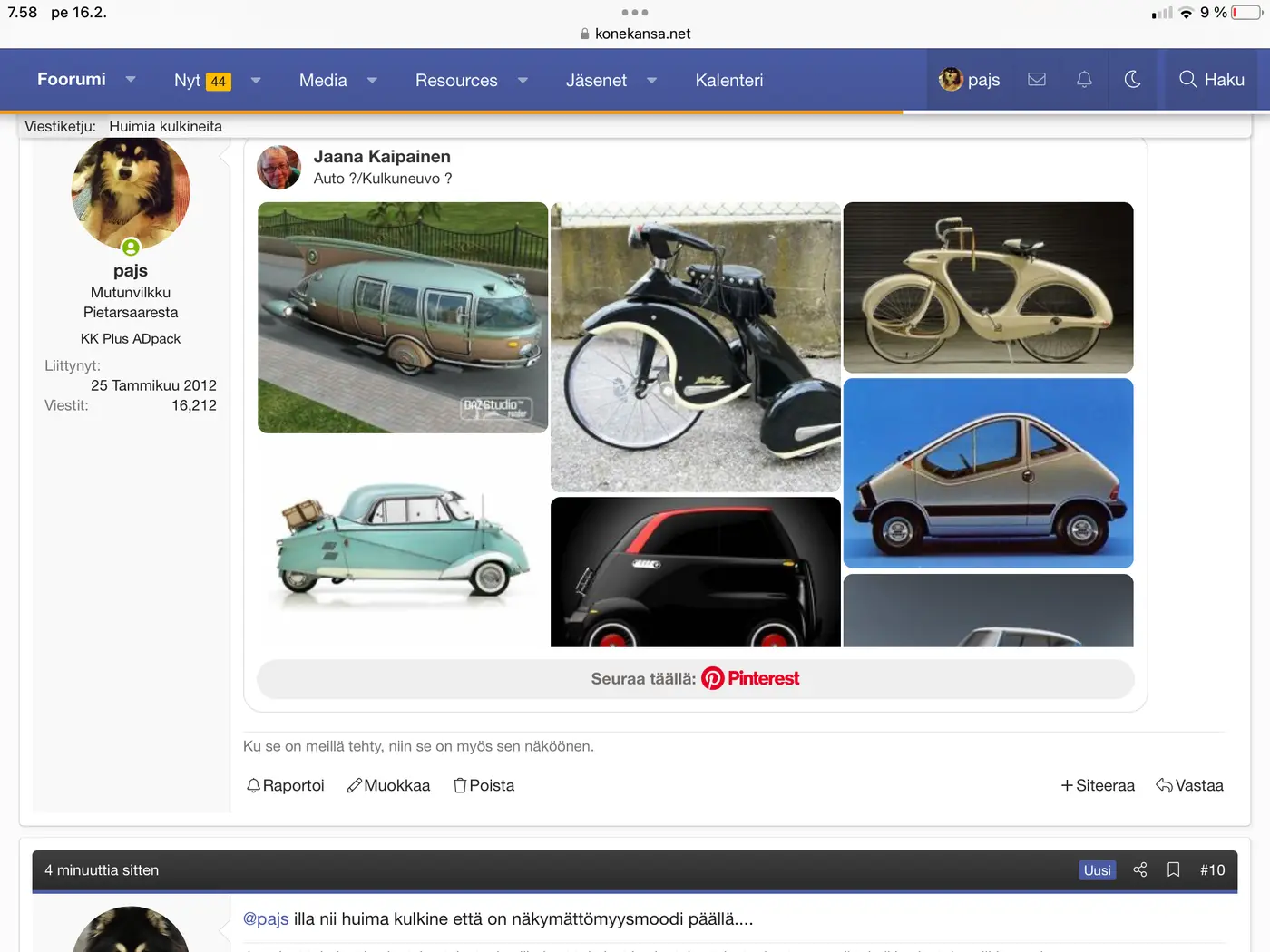Image resolution: width=1270 pixels, height=952 pixels.
Task: Quote the post with Siteeraa
Action: tap(1098, 785)
